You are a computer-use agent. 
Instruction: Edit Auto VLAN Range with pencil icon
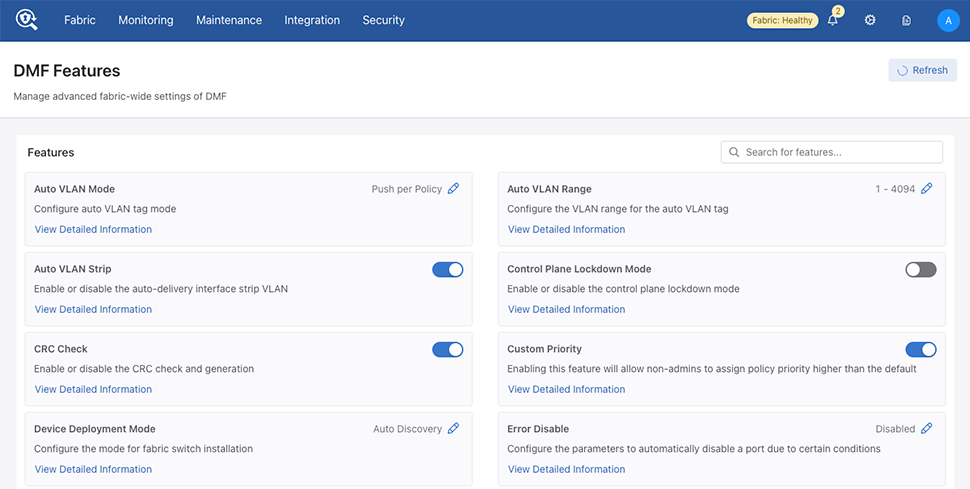click(x=927, y=189)
